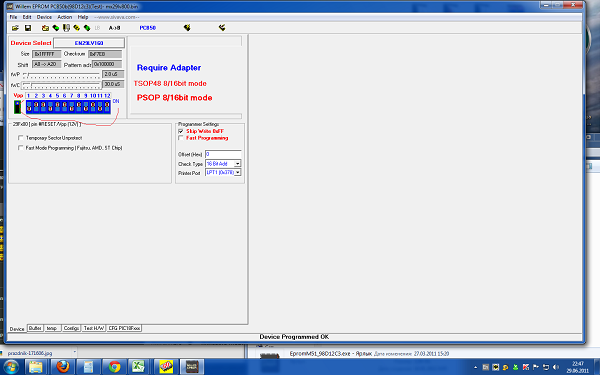Click the tWP pulse width slider
600x375 pixels.
click(x=61, y=74)
